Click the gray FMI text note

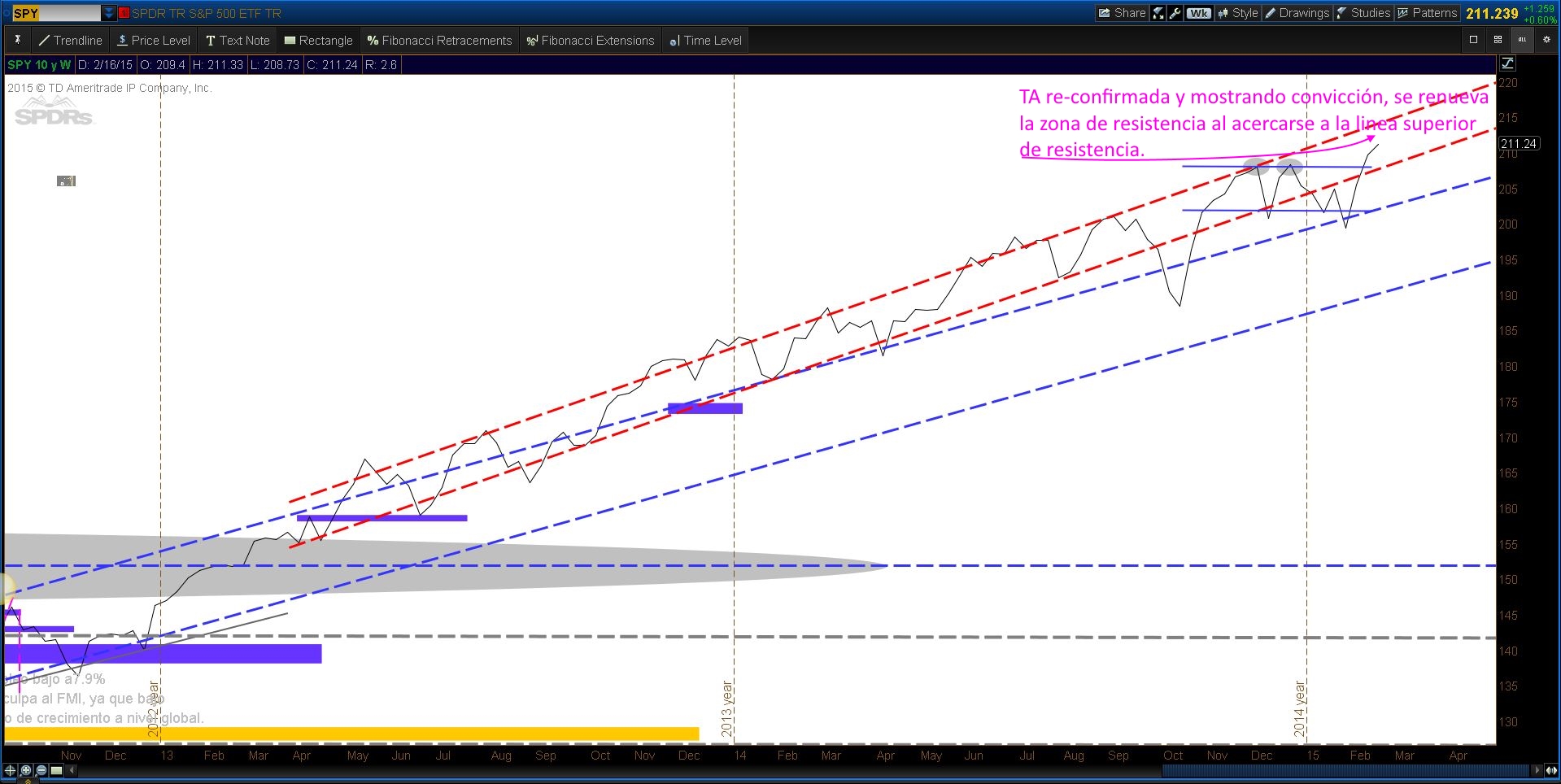(104, 698)
